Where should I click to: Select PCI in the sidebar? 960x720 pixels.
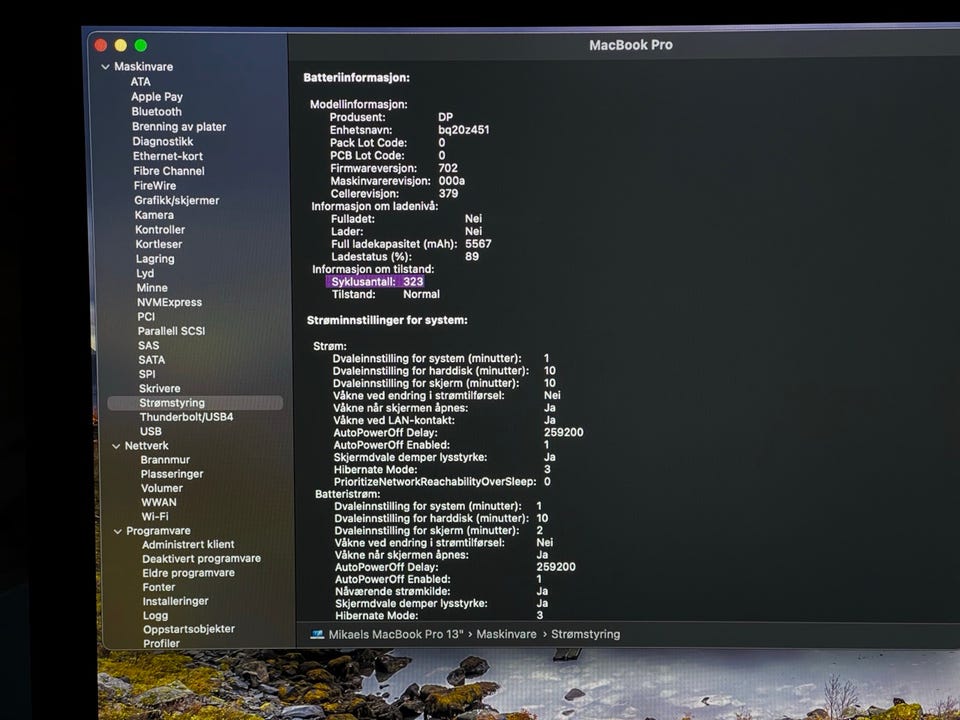click(146, 317)
